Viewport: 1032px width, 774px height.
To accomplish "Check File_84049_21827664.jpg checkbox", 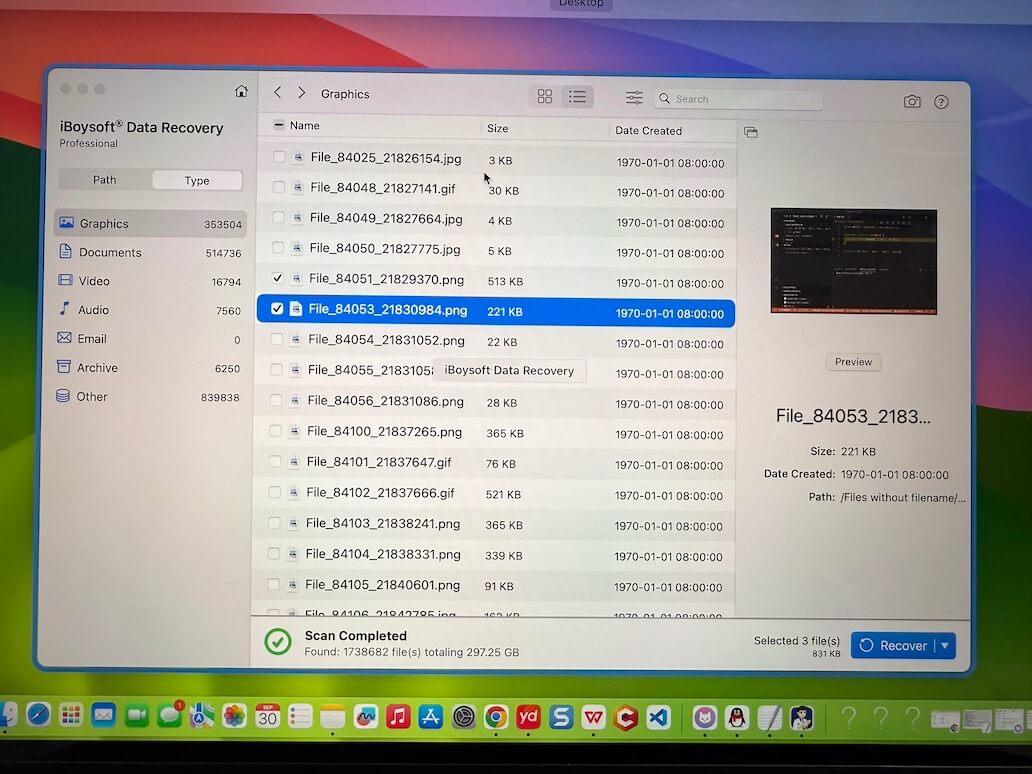I will pos(278,217).
